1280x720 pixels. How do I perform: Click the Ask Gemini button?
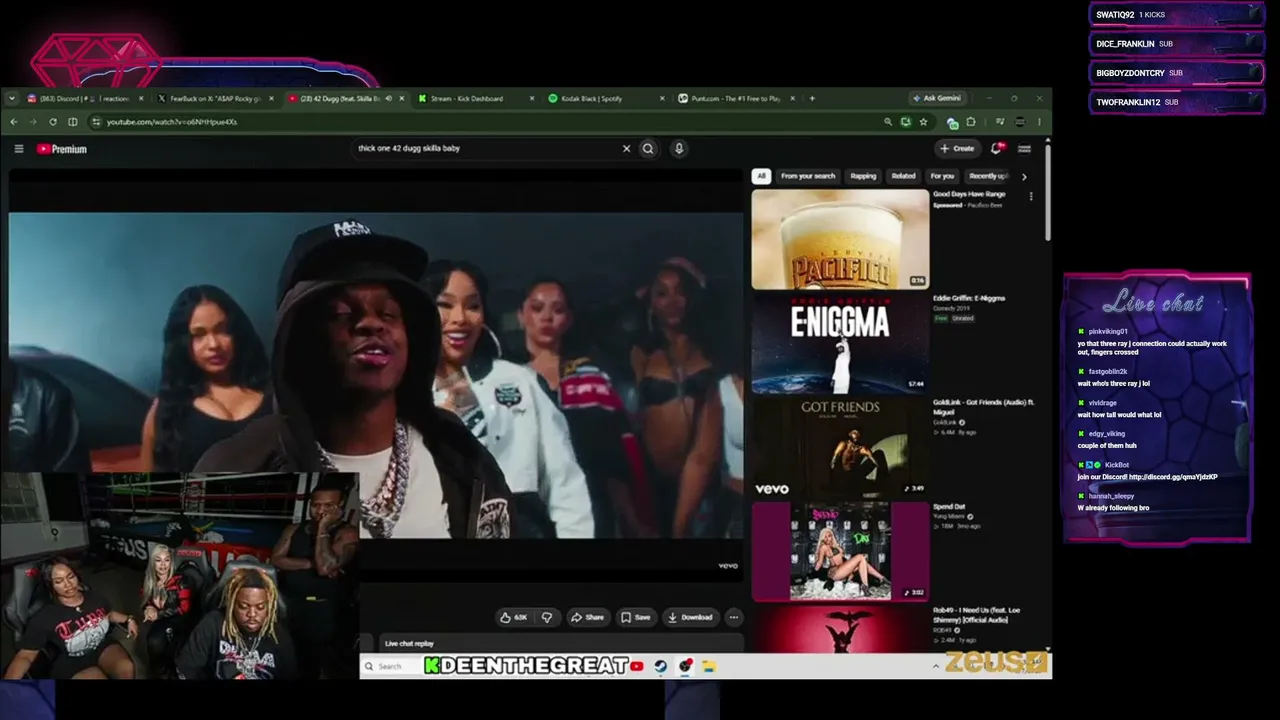pyautogui.click(x=937, y=98)
